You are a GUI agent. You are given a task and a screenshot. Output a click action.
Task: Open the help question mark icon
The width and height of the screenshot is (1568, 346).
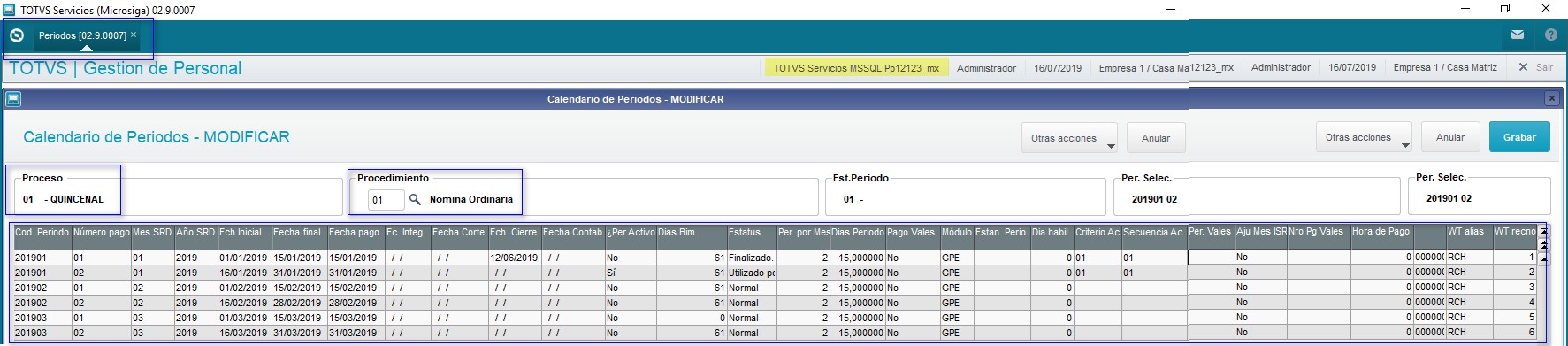[1550, 35]
